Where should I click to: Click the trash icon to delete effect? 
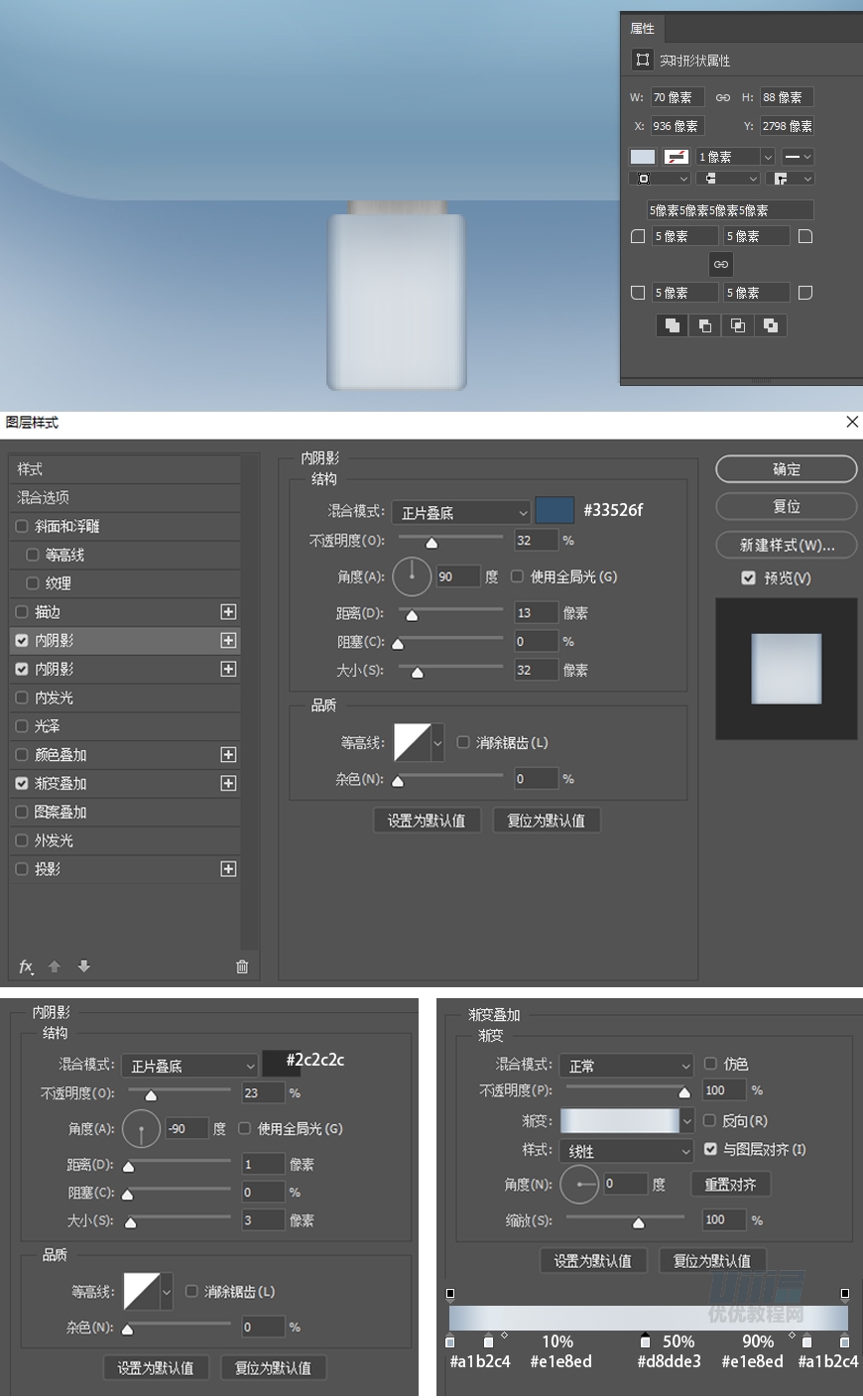point(242,966)
